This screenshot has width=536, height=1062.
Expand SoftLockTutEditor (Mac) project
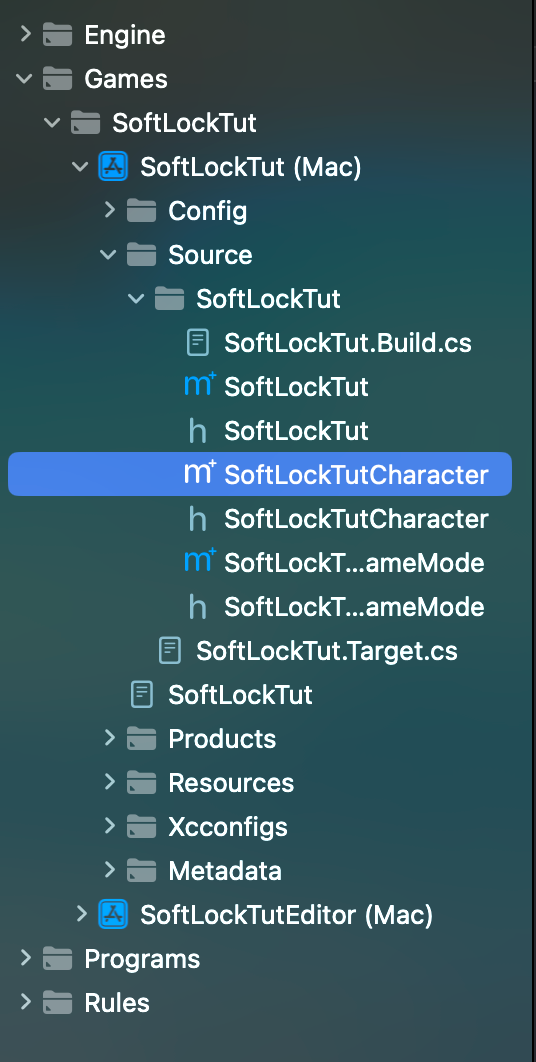[x=81, y=914]
